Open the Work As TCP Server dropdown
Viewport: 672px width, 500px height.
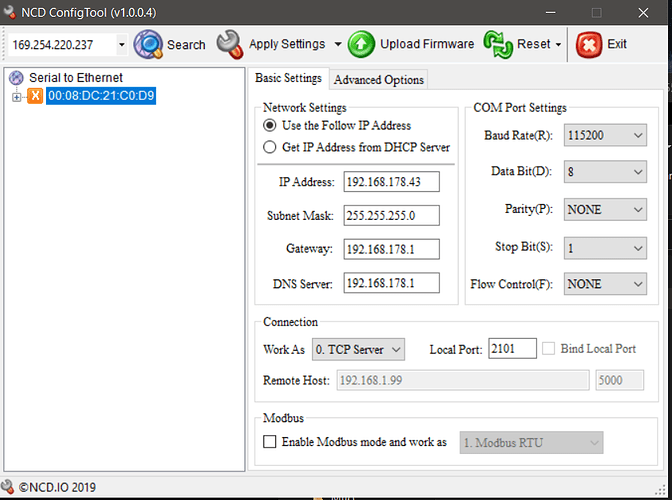point(358,349)
